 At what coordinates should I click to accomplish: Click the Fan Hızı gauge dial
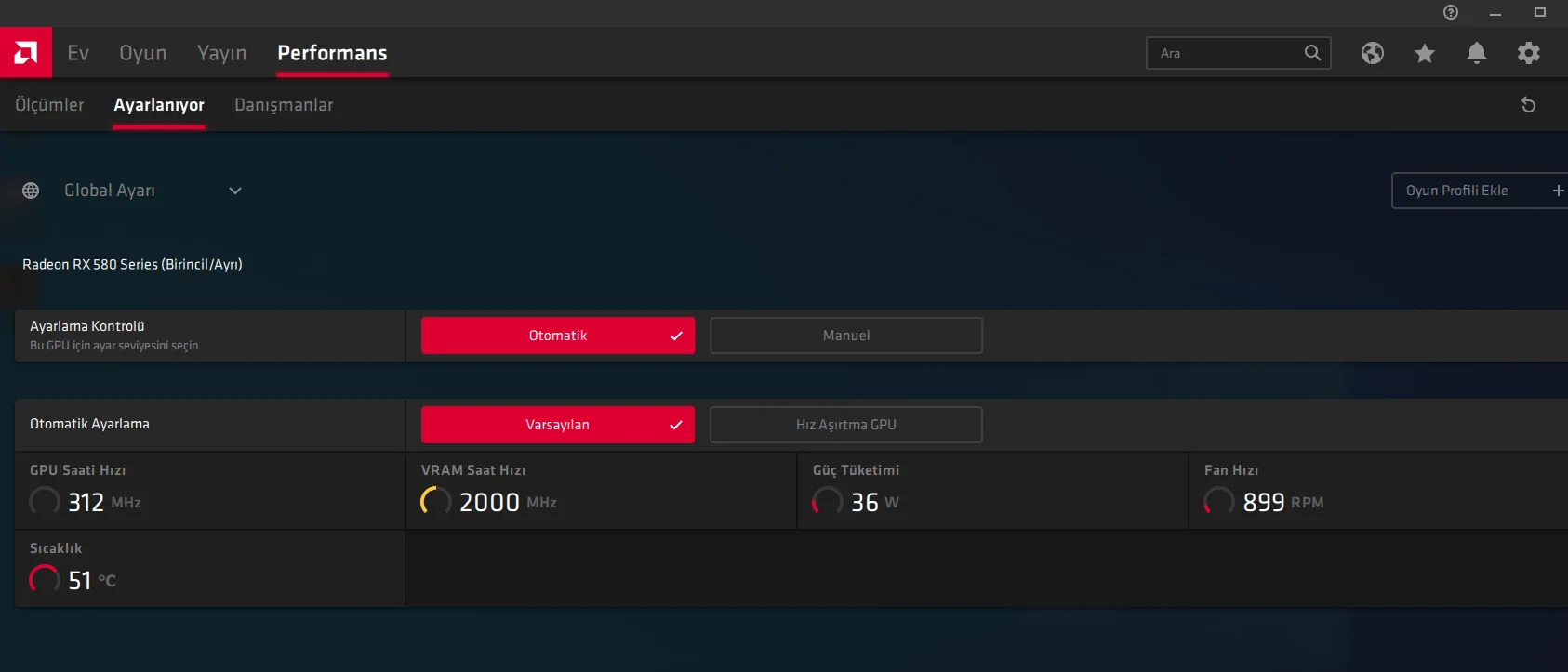pyautogui.click(x=1219, y=502)
